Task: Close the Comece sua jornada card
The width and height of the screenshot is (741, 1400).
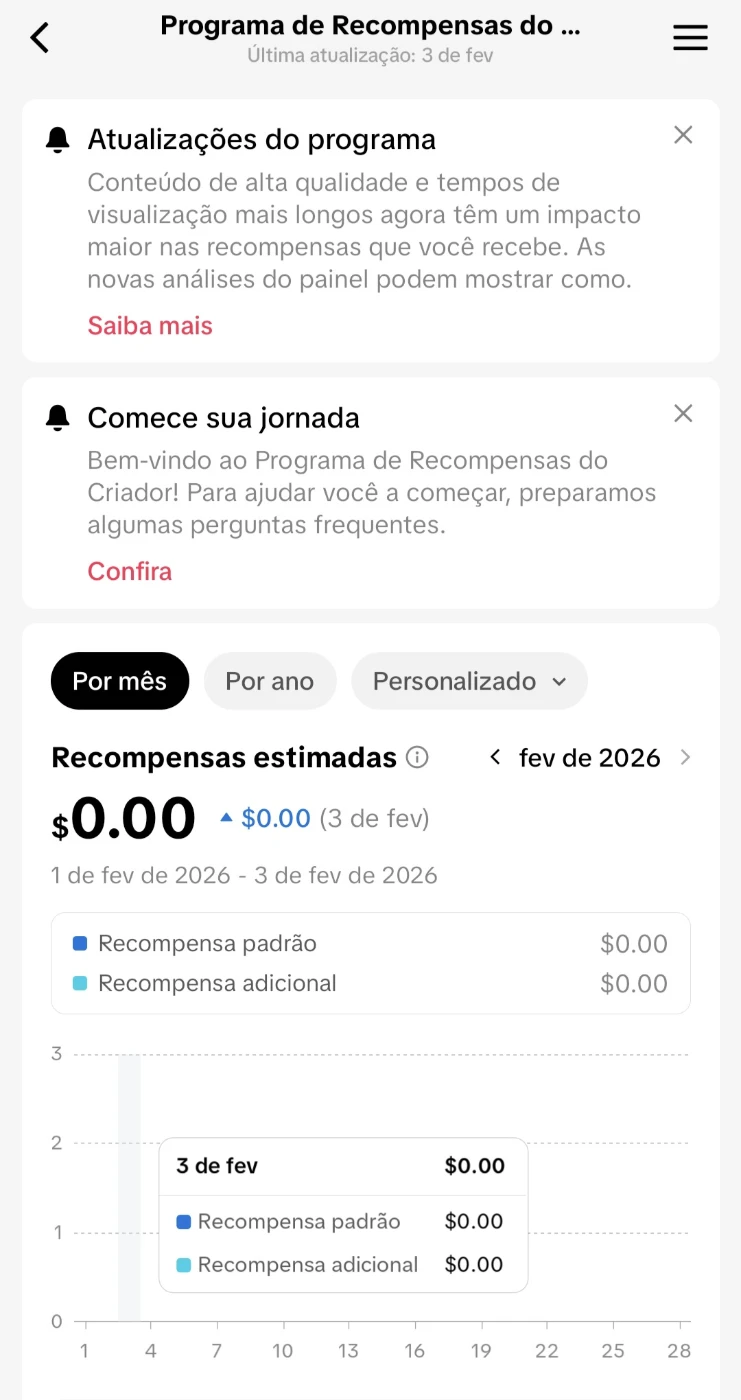Action: pos(683,413)
